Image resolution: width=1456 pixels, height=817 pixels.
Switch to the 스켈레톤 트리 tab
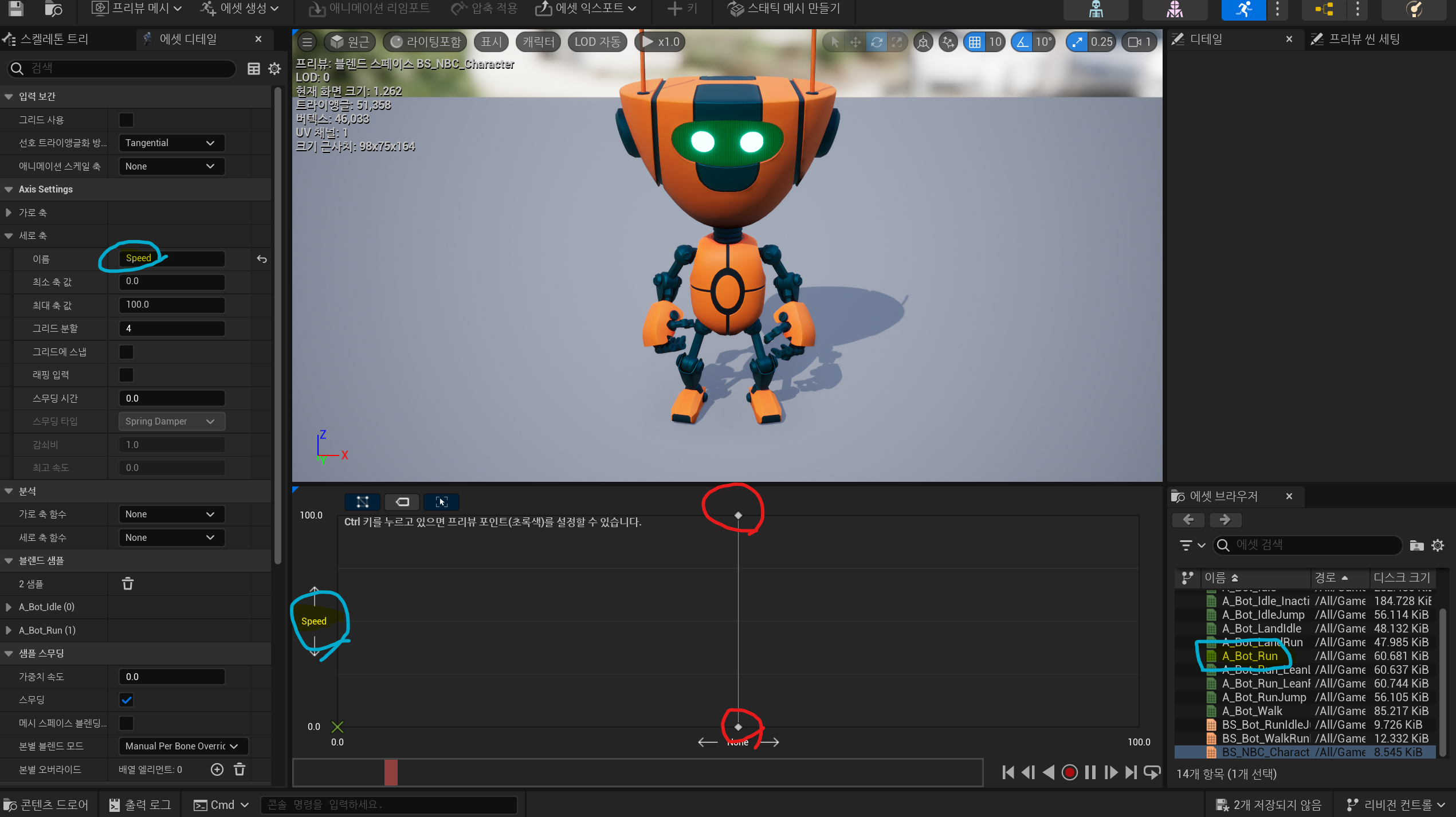click(x=54, y=39)
